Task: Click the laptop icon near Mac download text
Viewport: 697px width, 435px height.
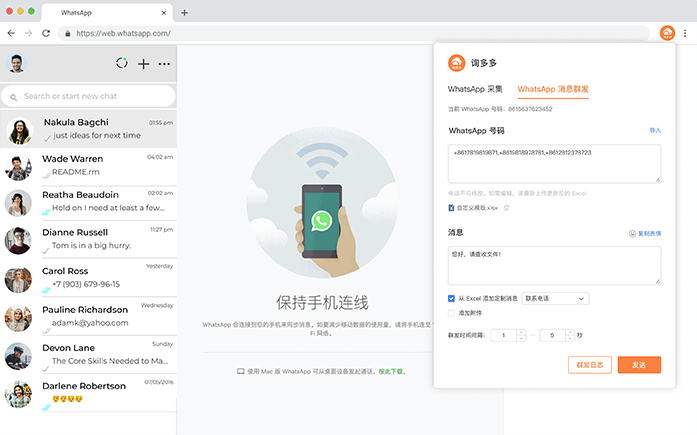Action: [240, 371]
